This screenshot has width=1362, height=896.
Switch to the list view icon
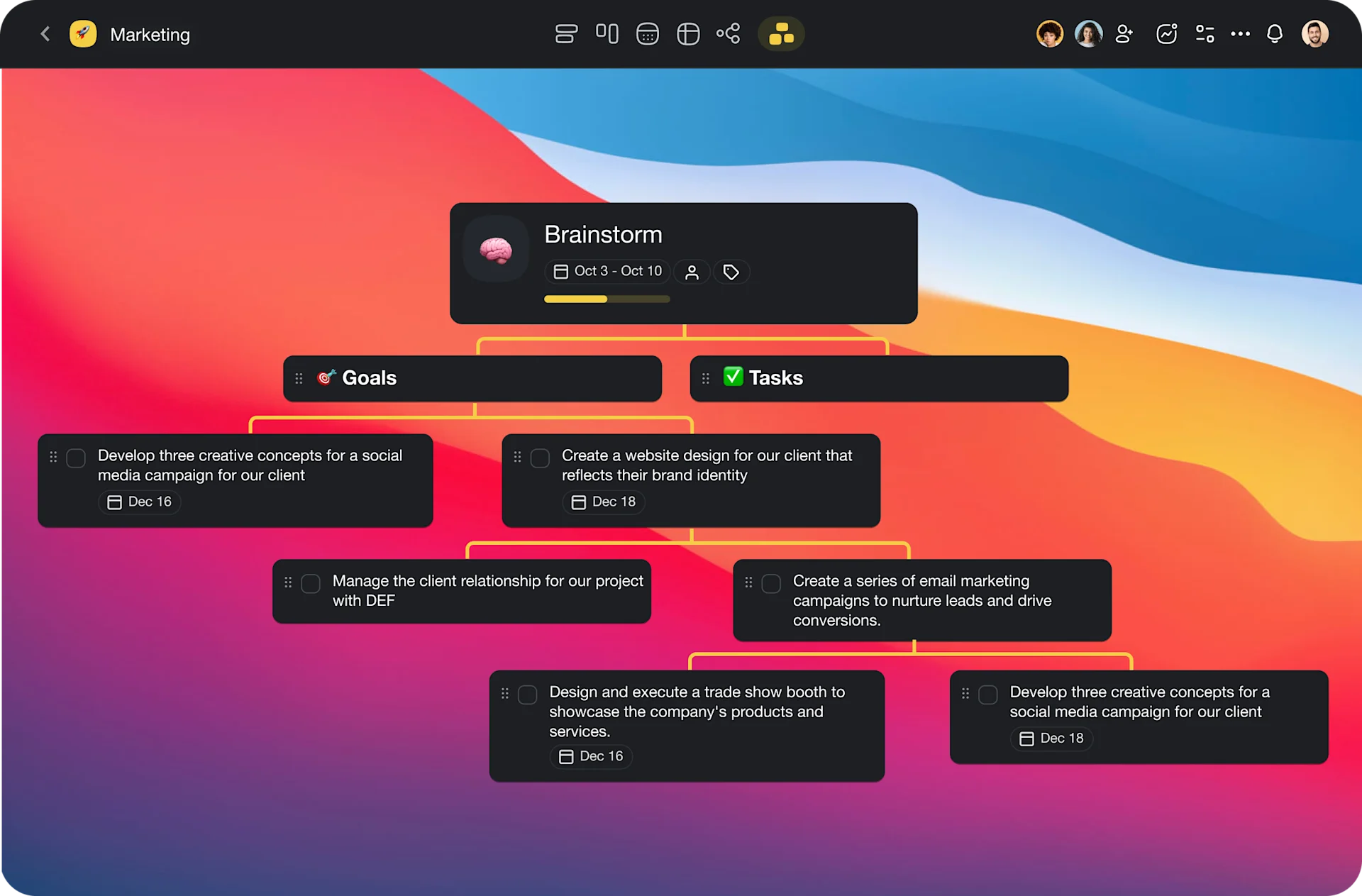(566, 34)
